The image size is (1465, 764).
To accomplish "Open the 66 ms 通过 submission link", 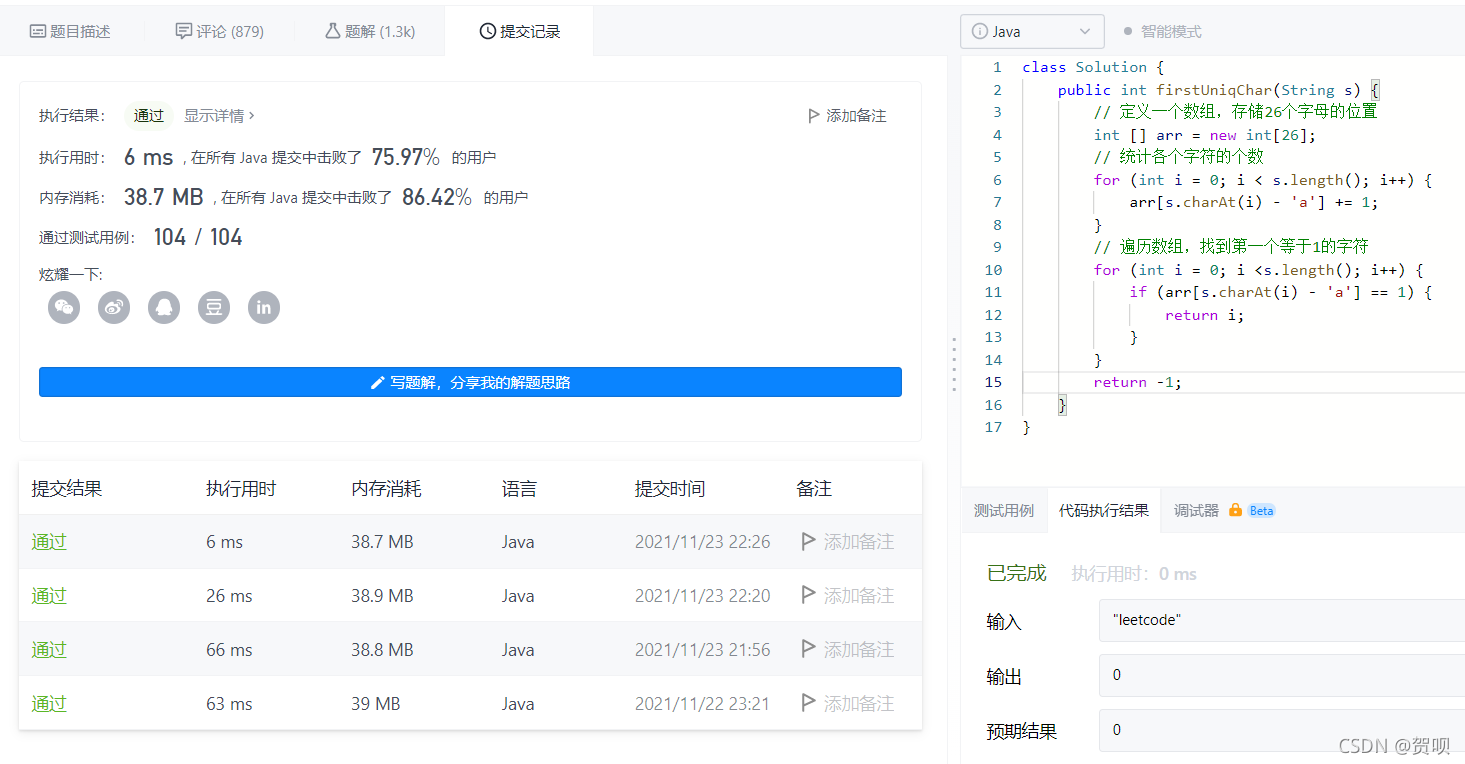I will [49, 649].
